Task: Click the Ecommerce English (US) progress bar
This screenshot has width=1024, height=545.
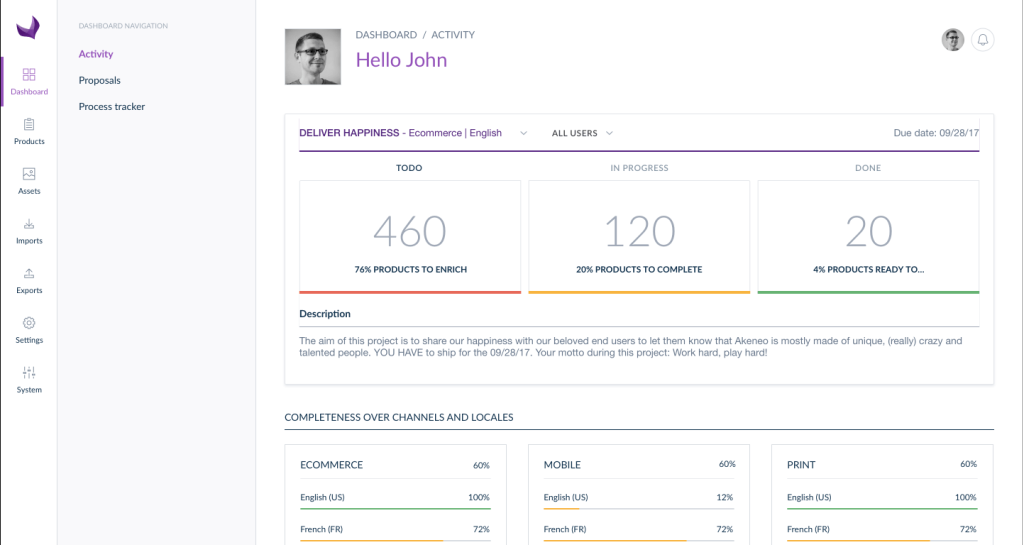Action: click(395, 508)
